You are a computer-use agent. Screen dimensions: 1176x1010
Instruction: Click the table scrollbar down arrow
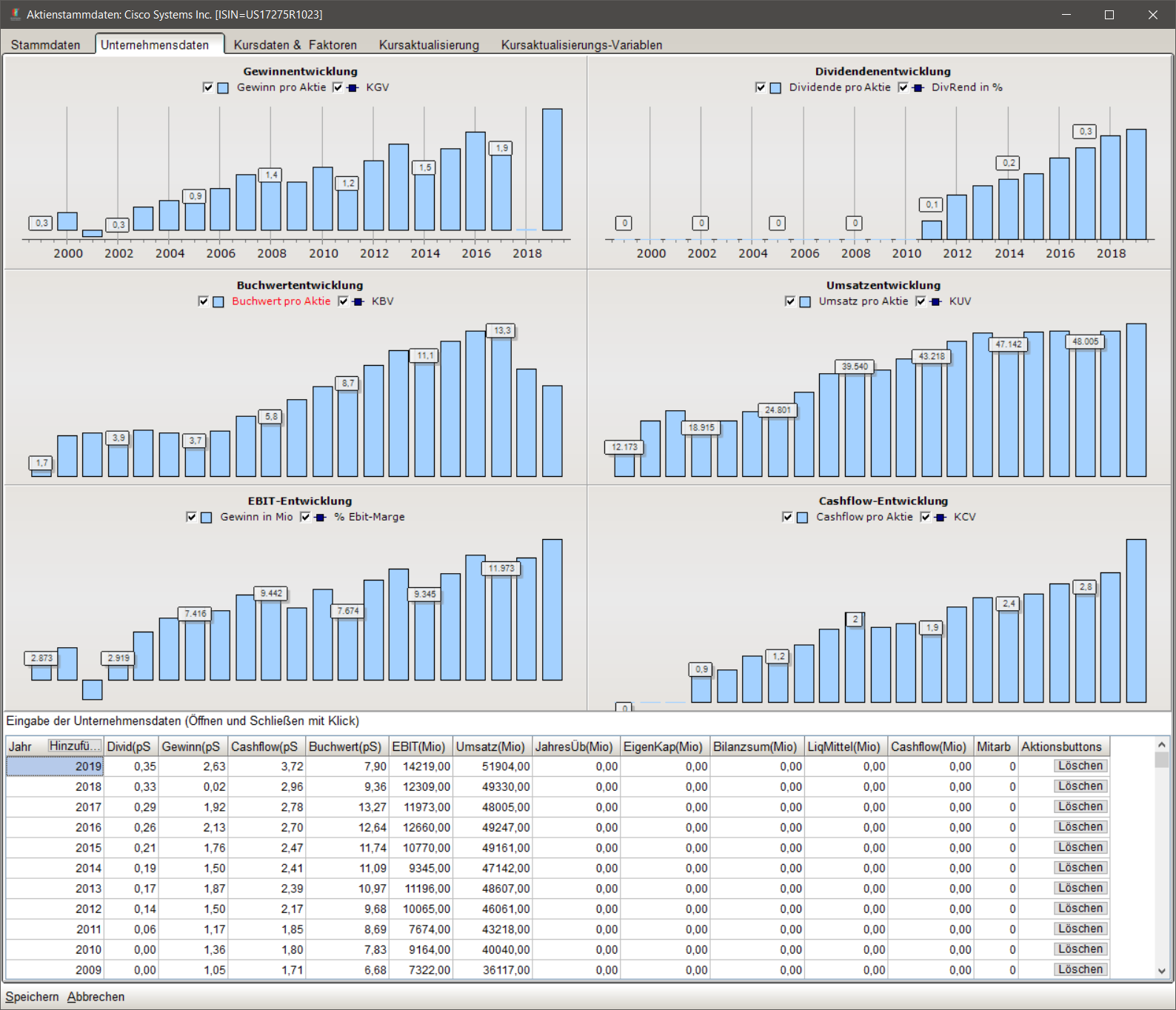1161,971
